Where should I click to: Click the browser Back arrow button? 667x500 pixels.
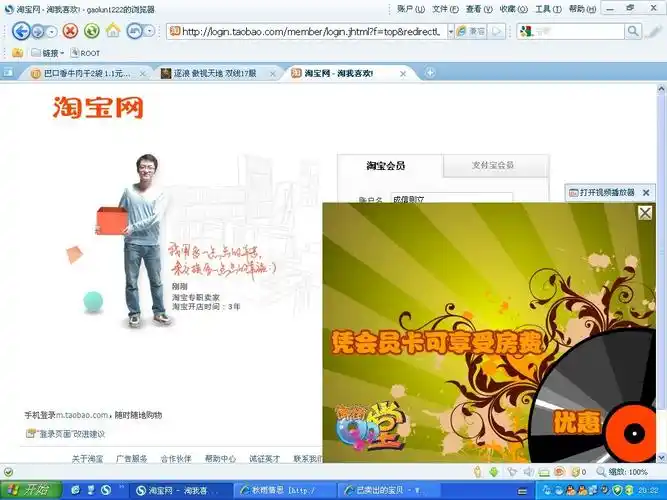21,31
